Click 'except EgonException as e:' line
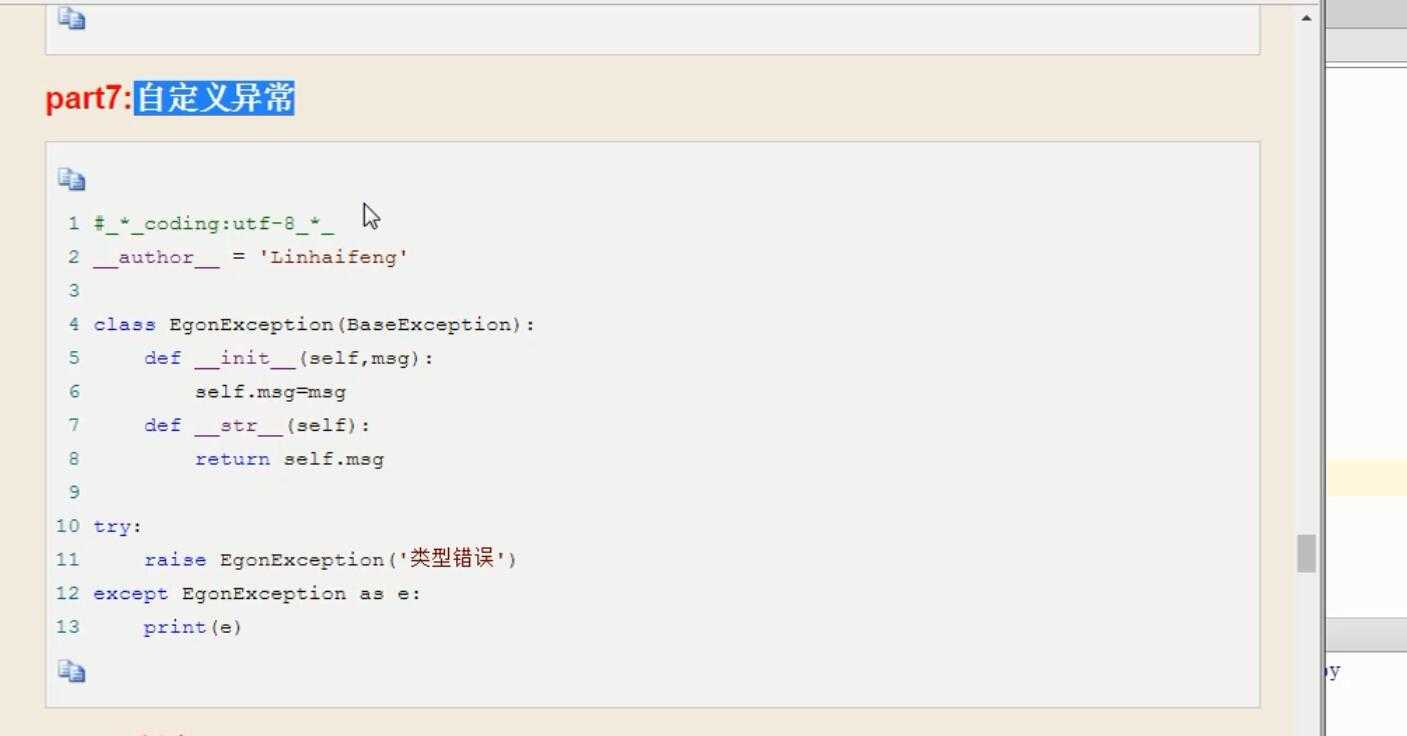The image size is (1407, 736). (x=257, y=593)
